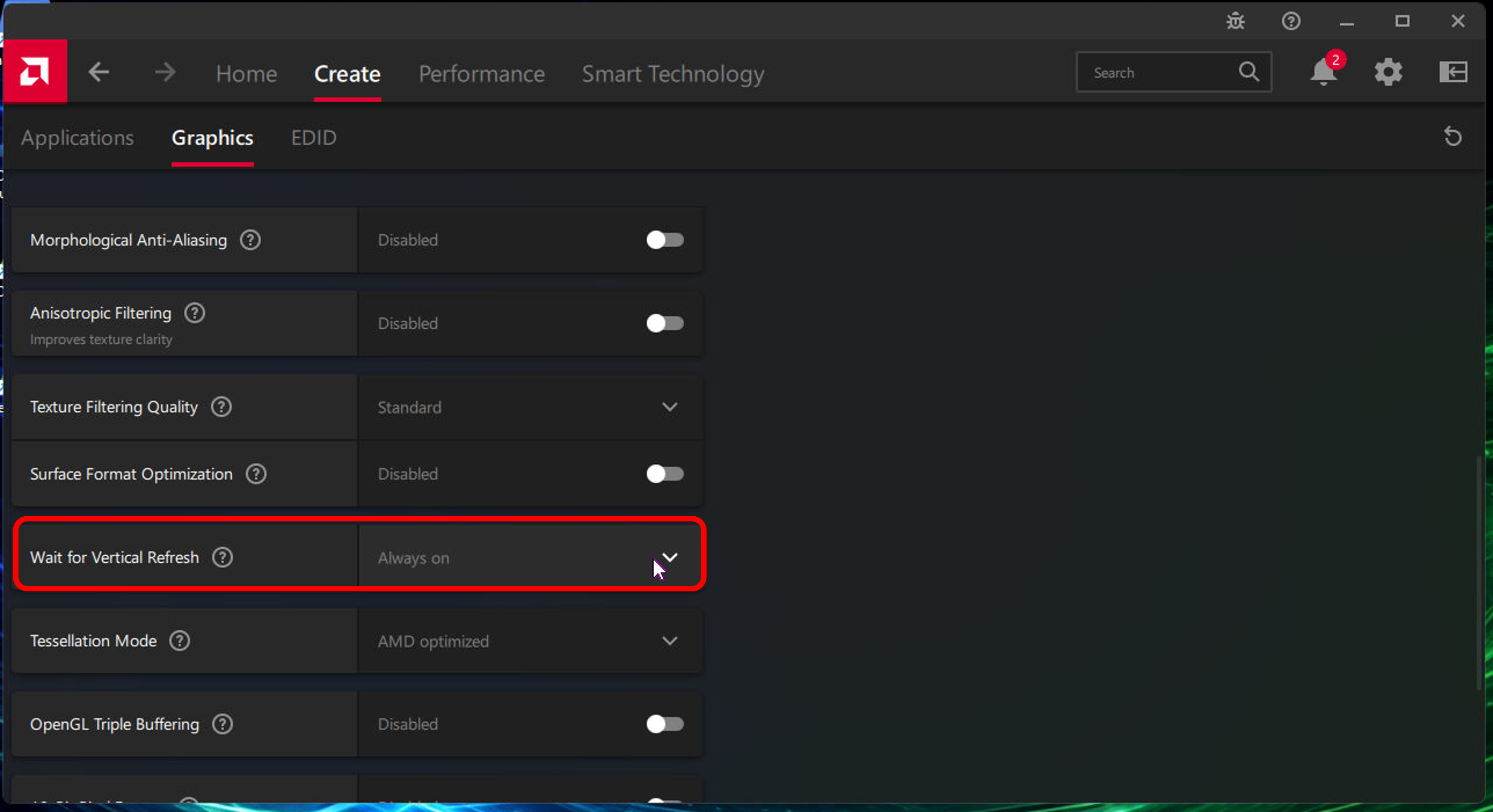The width and height of the screenshot is (1493, 812).
Task: Click the vertical scrollbar thumb
Action: point(1479,573)
